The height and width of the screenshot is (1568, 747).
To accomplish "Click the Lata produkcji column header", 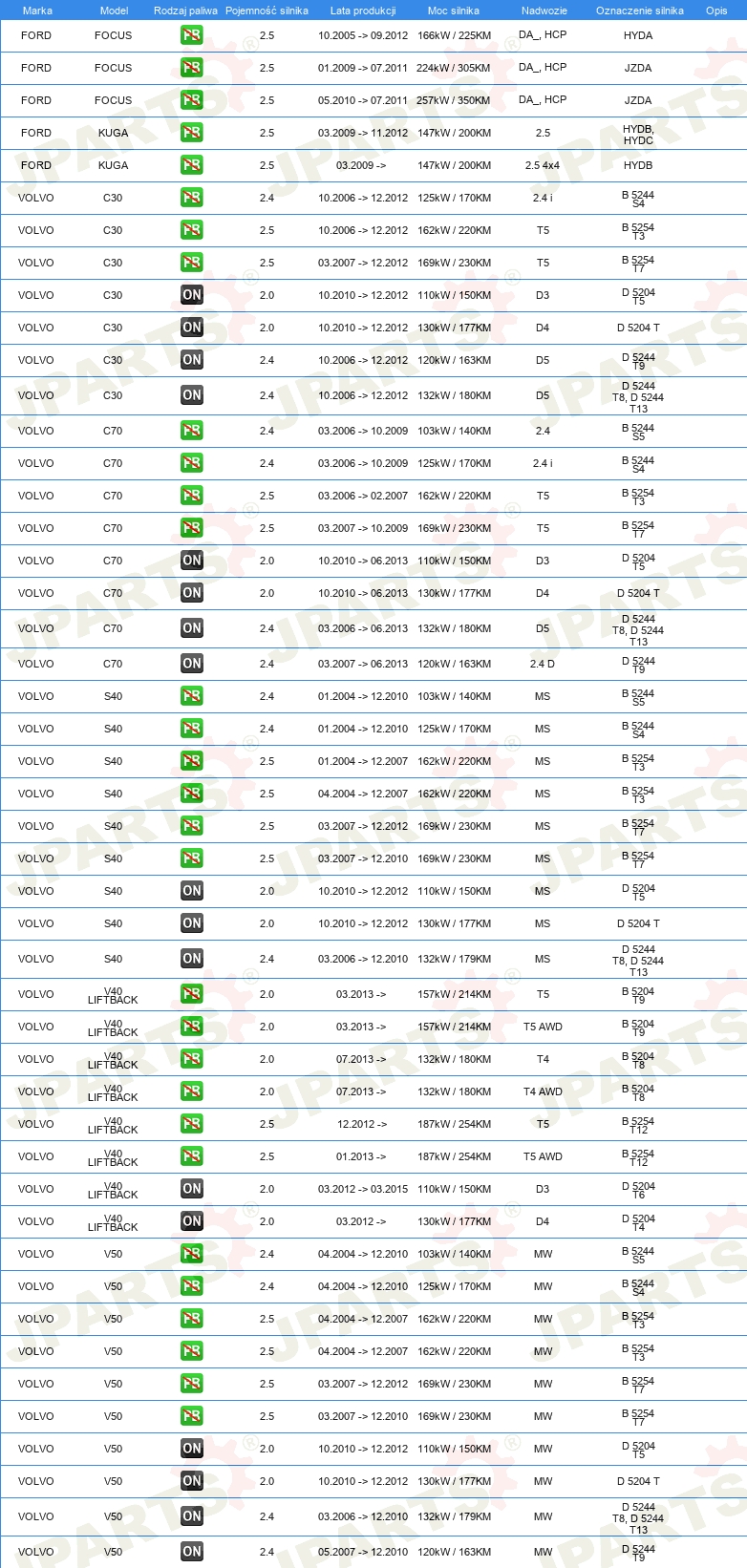I will pos(363,11).
